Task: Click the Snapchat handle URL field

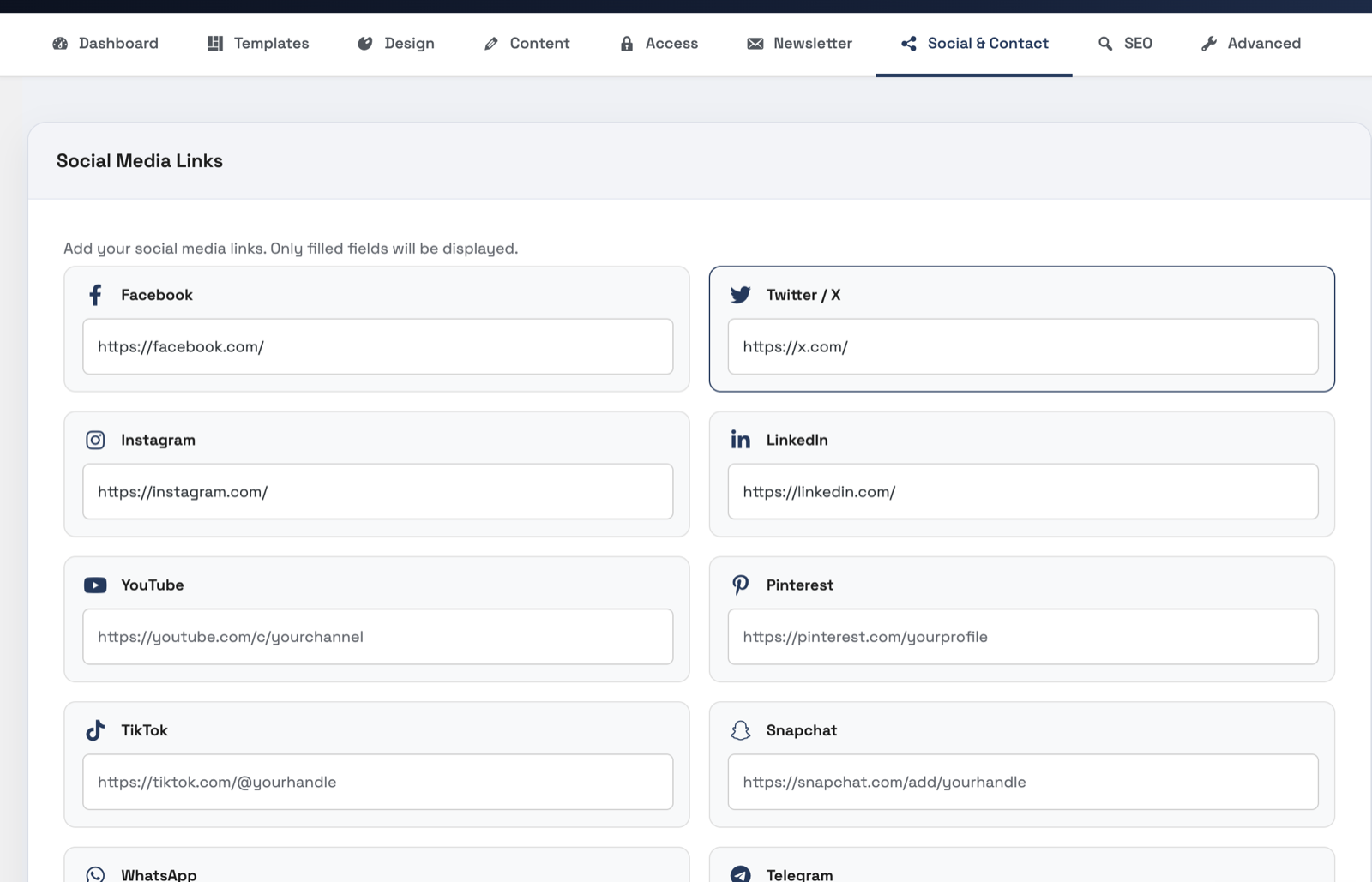Action: 1022,782
